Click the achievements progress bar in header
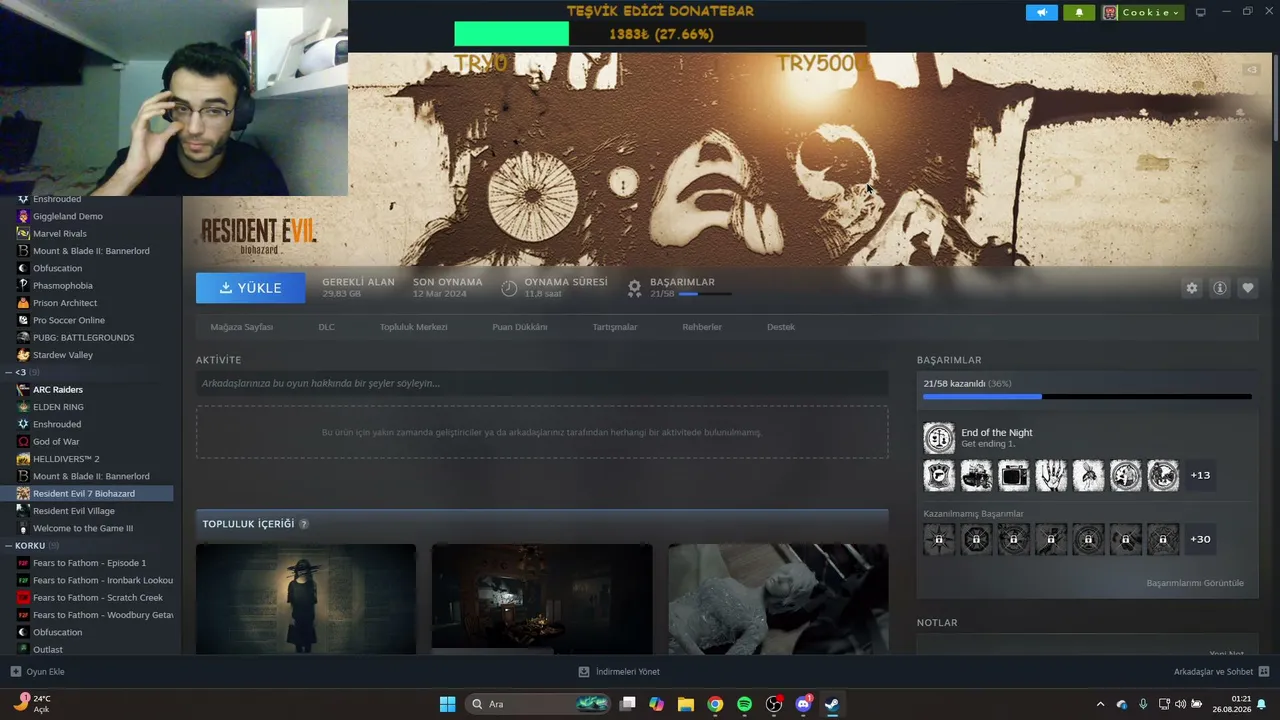 pos(704,294)
